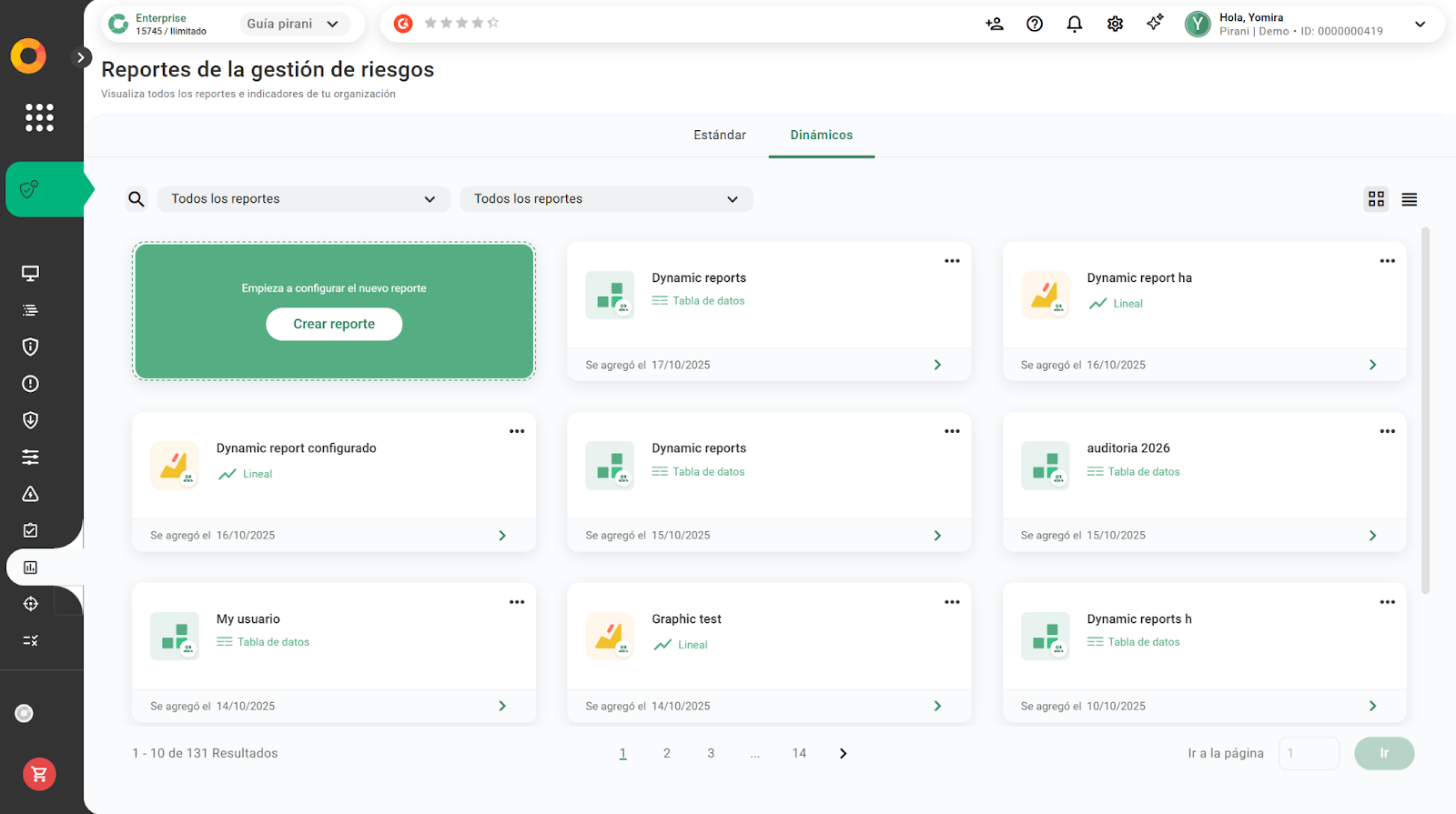Click the AI sparkle icon
1456x814 pixels.
pyautogui.click(x=1155, y=24)
